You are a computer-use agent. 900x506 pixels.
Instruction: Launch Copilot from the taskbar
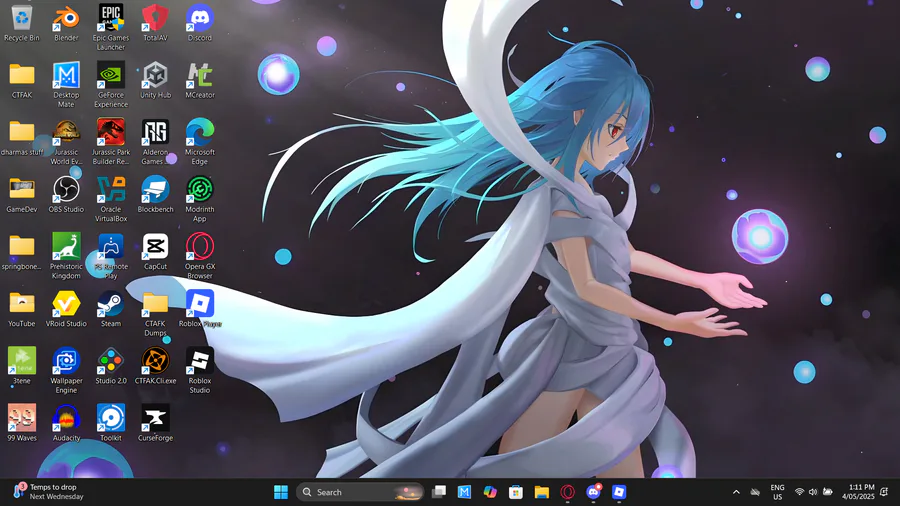[490, 492]
